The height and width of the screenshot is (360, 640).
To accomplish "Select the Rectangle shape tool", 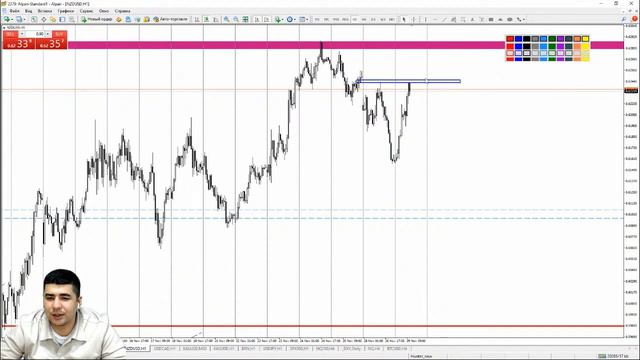I will coord(491,19).
